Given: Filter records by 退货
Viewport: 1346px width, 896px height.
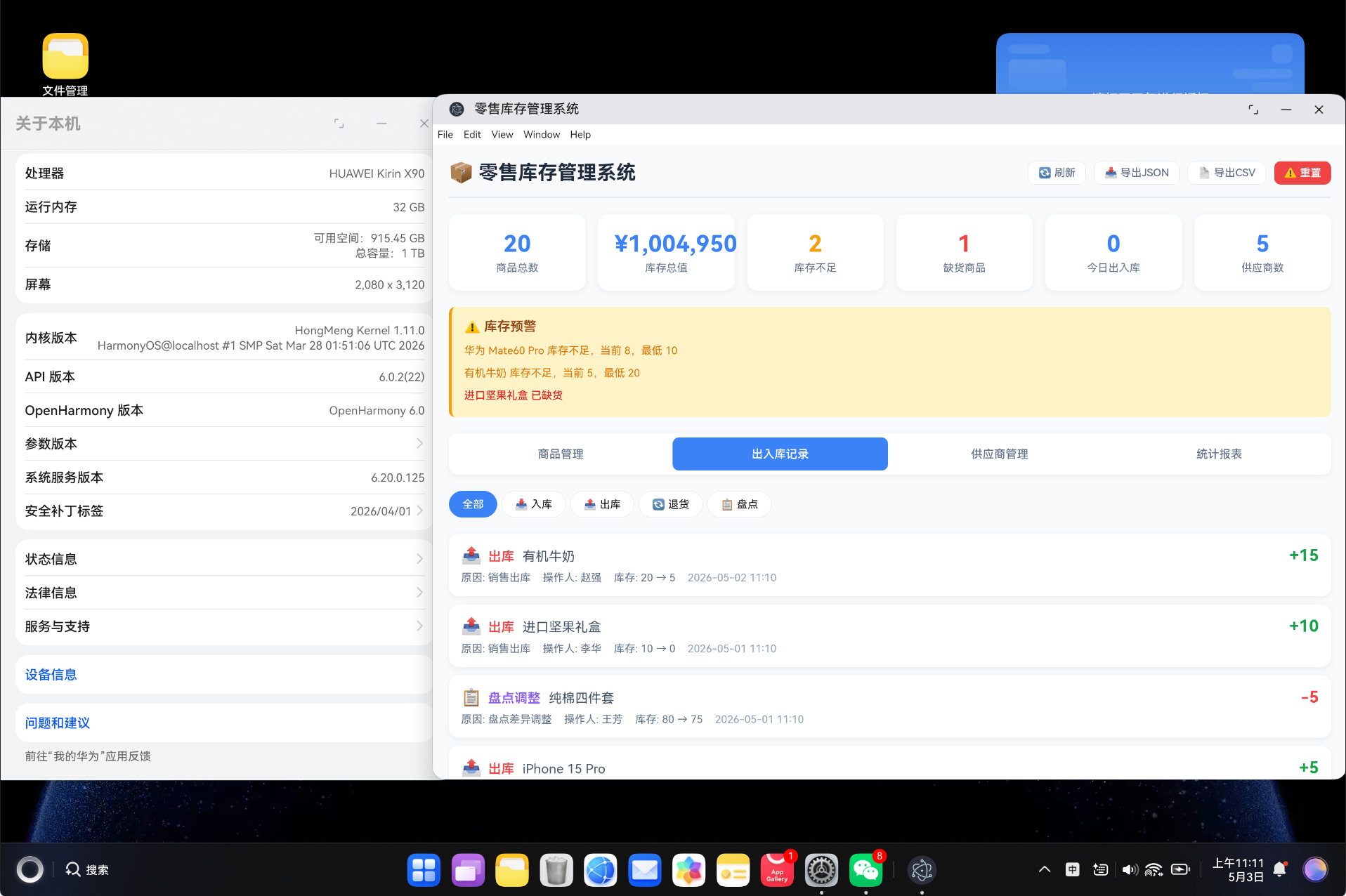Looking at the screenshot, I should coord(670,504).
